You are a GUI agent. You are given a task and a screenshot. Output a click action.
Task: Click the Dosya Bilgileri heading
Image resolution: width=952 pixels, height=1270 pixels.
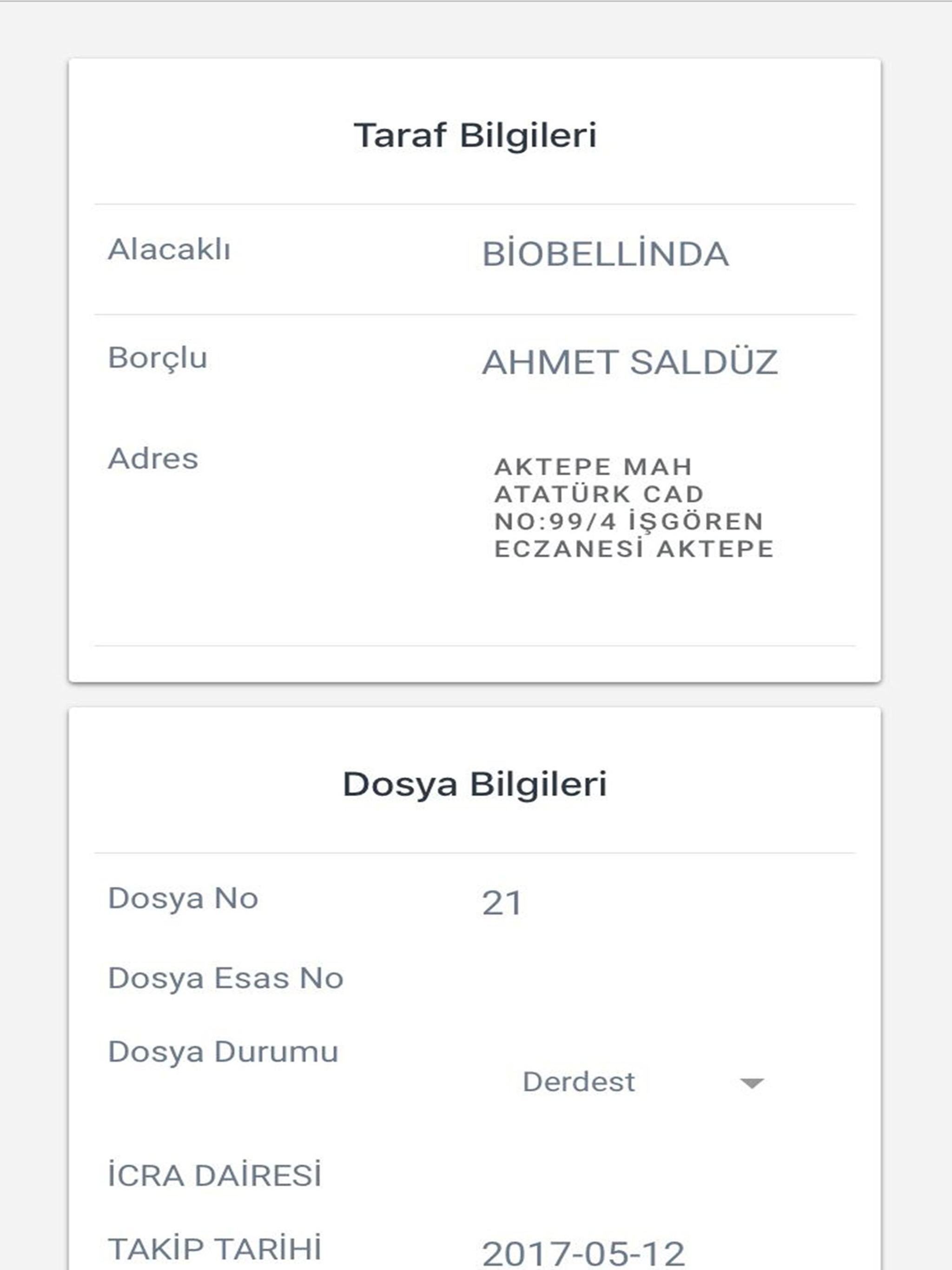[475, 784]
